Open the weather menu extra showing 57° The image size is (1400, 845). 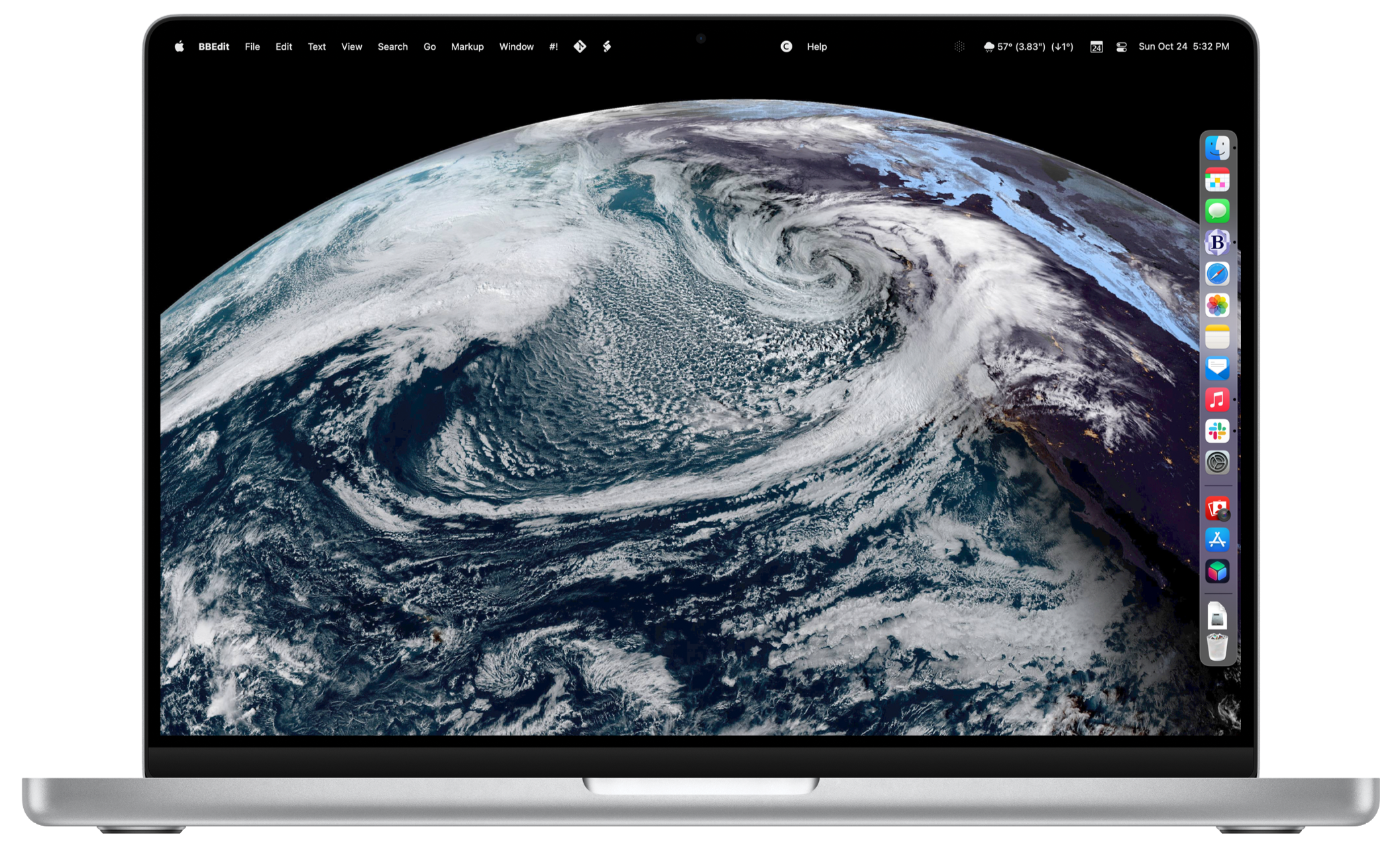tap(1027, 46)
